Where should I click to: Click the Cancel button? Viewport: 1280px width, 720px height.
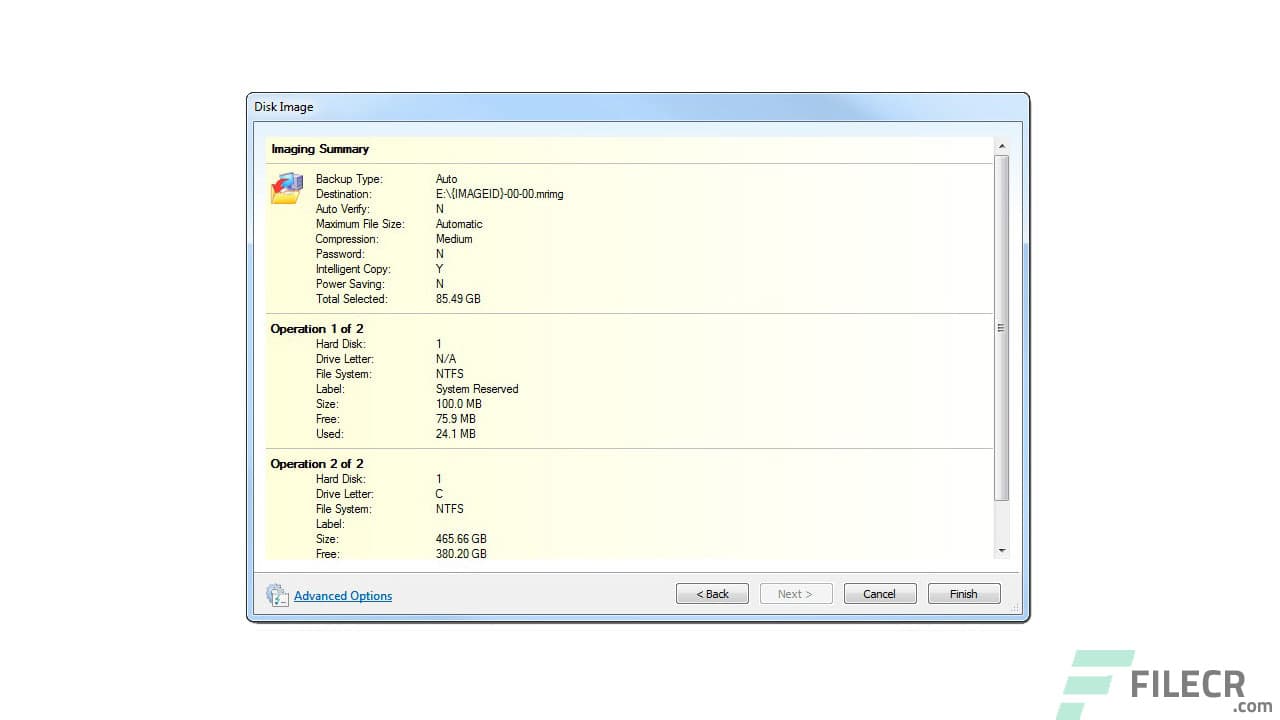(878, 593)
